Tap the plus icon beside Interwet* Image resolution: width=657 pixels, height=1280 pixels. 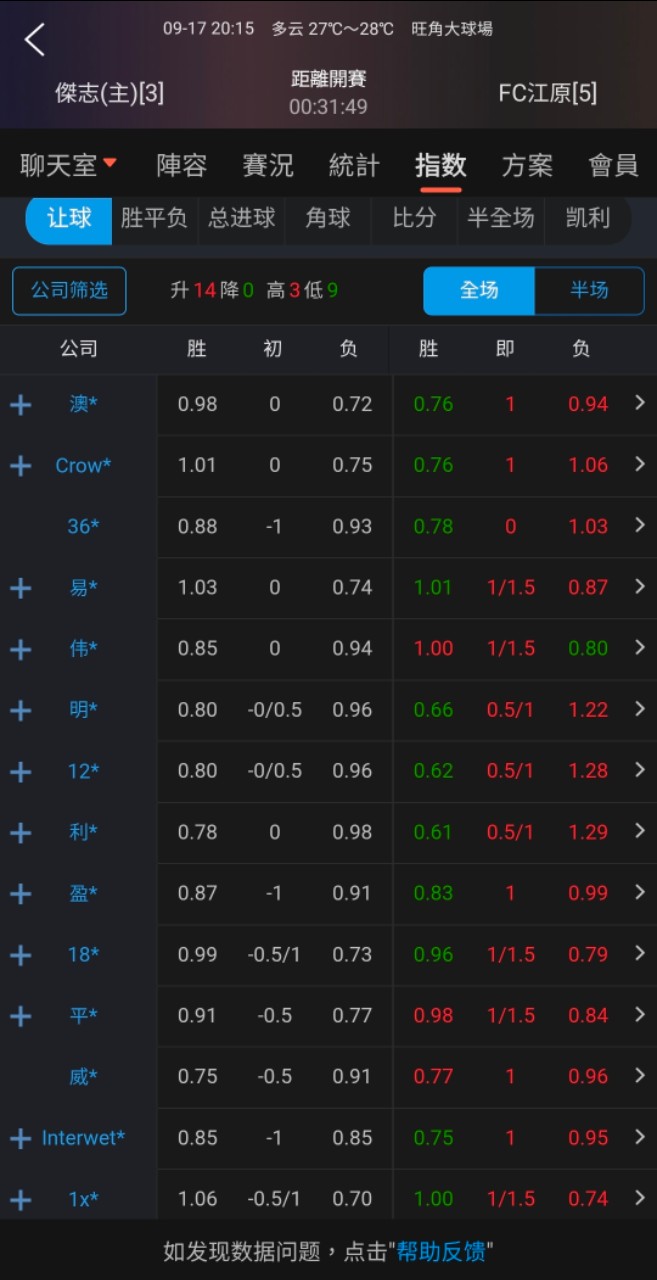pos(20,1138)
